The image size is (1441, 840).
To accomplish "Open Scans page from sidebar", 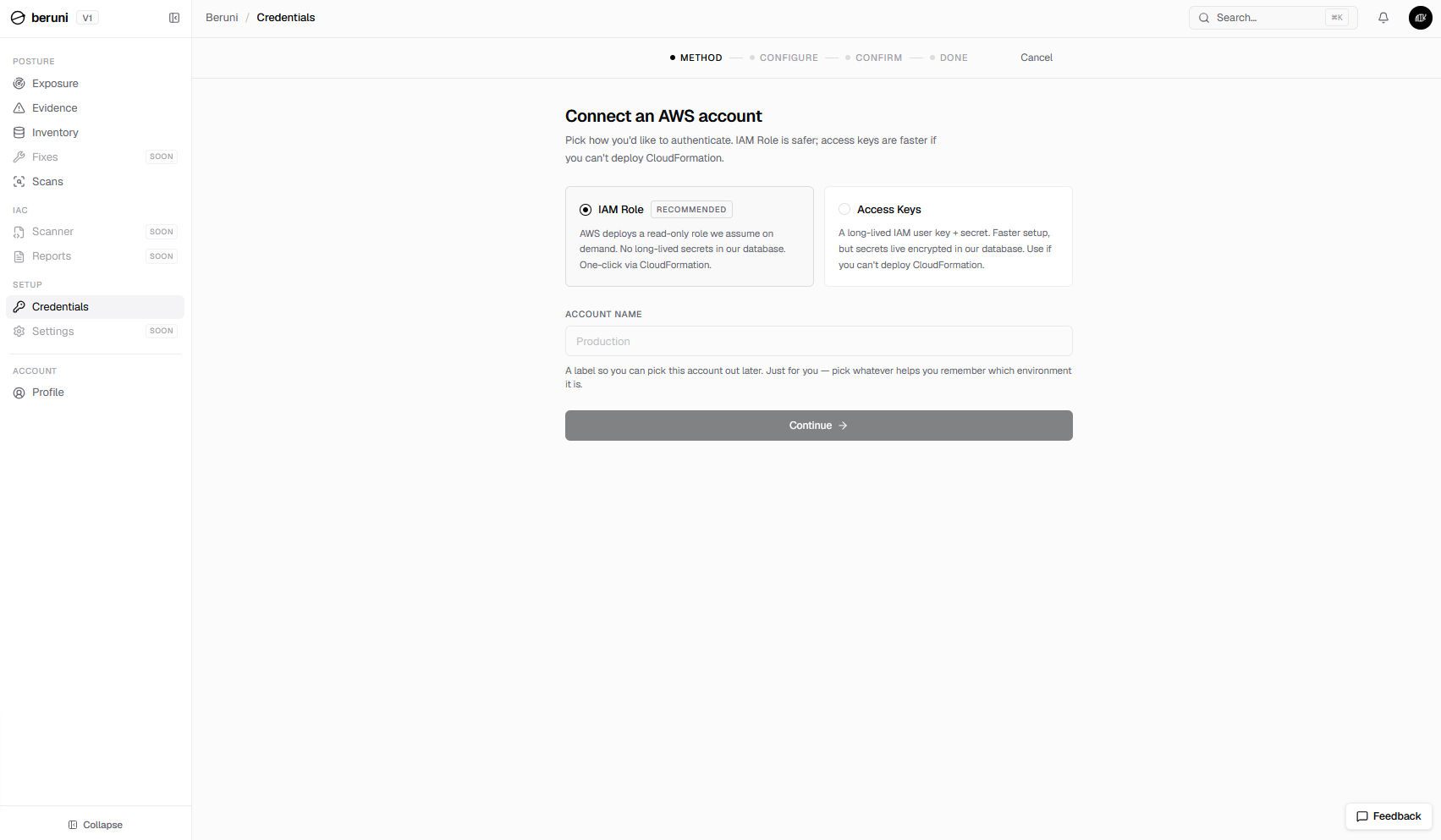I will [x=95, y=182].
